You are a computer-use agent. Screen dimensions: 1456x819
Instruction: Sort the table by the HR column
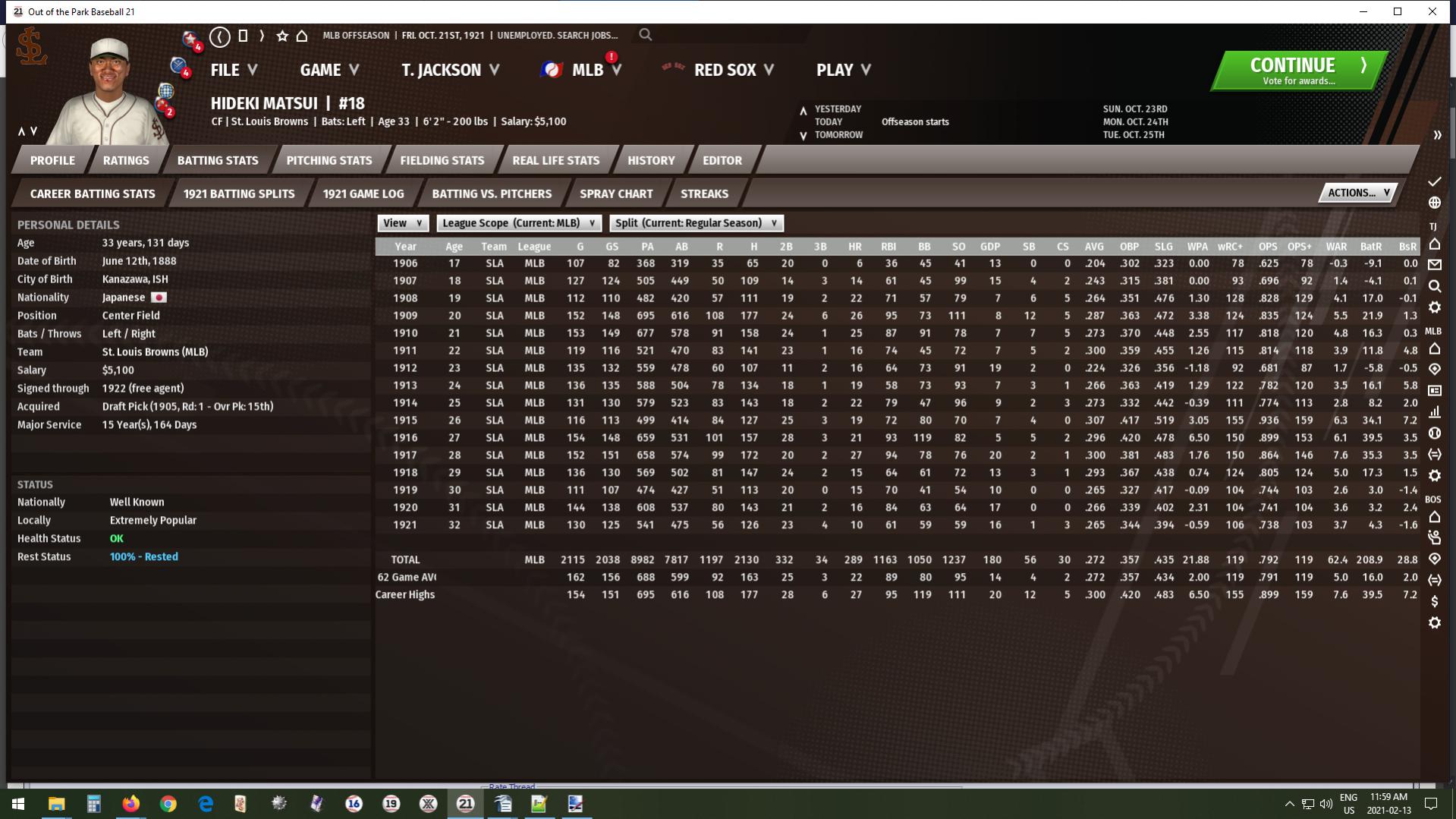[854, 246]
